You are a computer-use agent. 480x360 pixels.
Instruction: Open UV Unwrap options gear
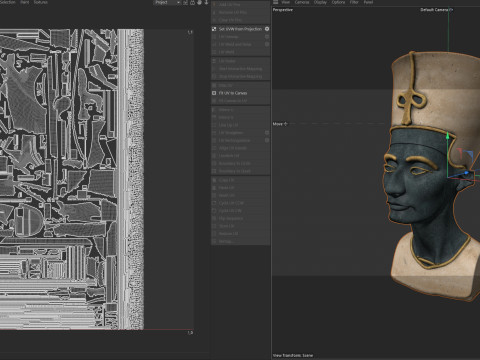pyautogui.click(x=267, y=37)
